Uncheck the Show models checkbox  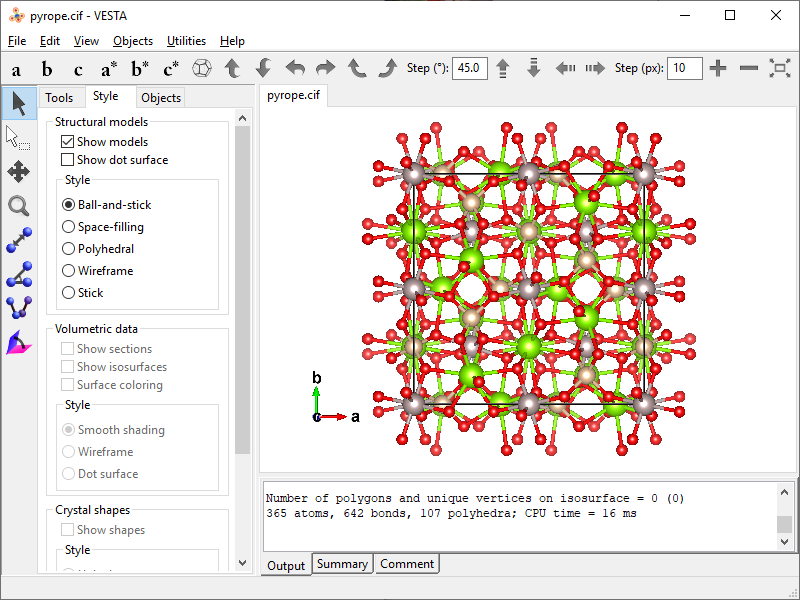pos(68,142)
